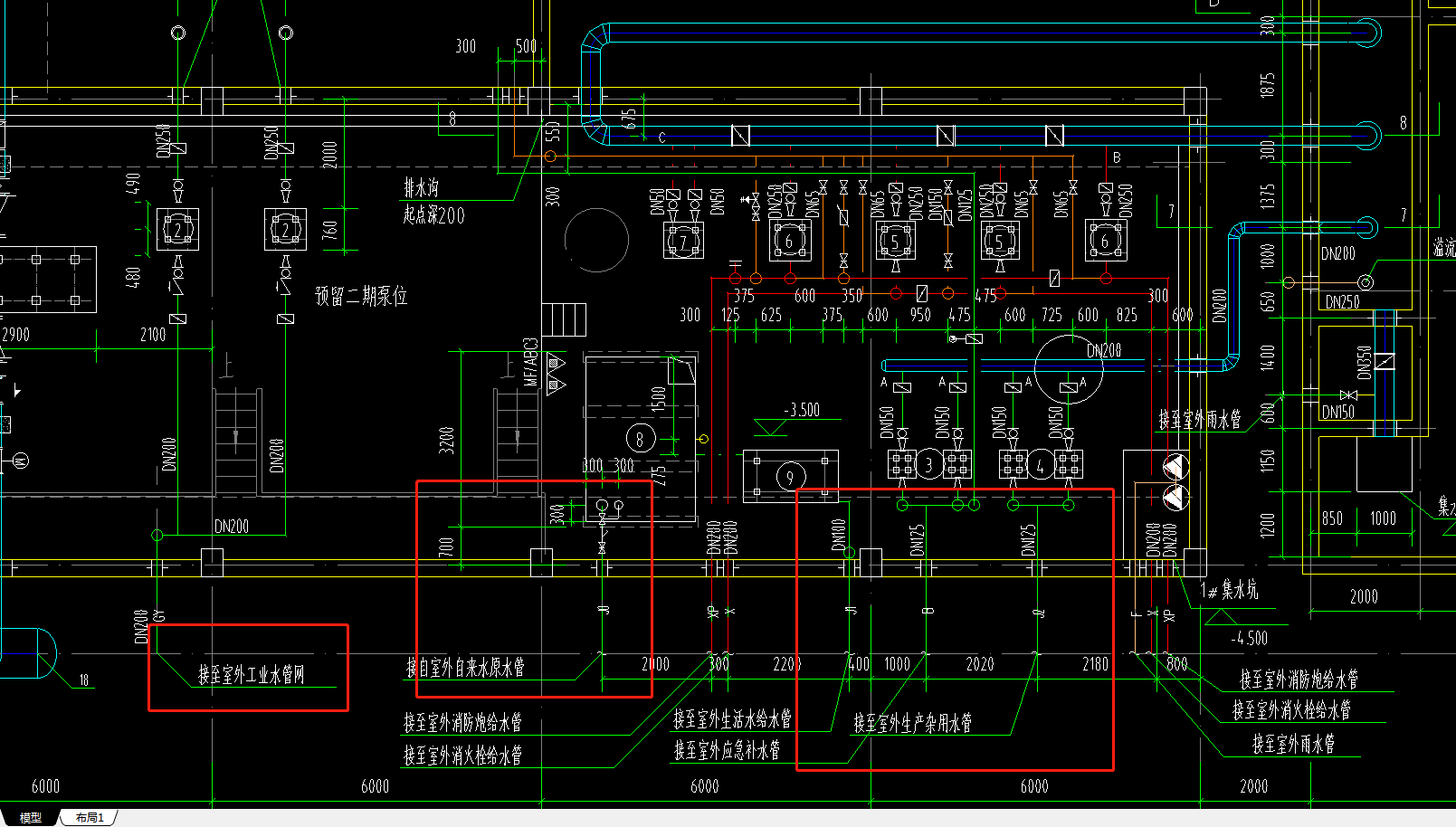1456x827 pixels.
Task: Click pump symbol numbered 7
Action: pos(683,240)
